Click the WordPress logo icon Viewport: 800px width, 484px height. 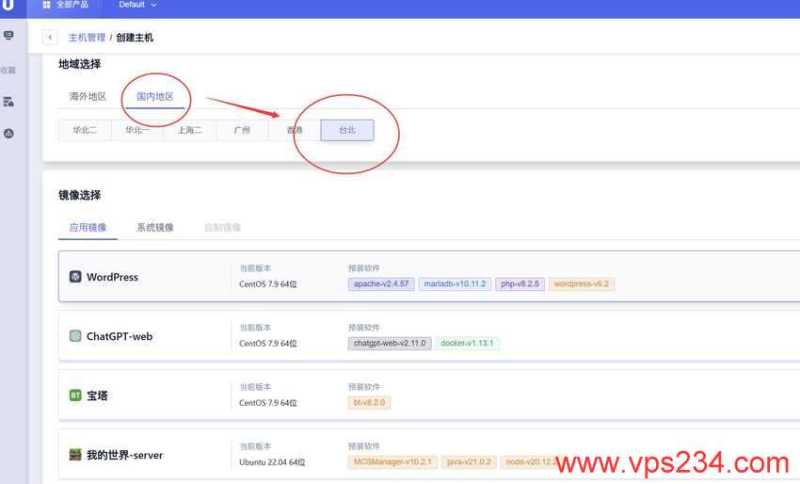tap(75, 277)
